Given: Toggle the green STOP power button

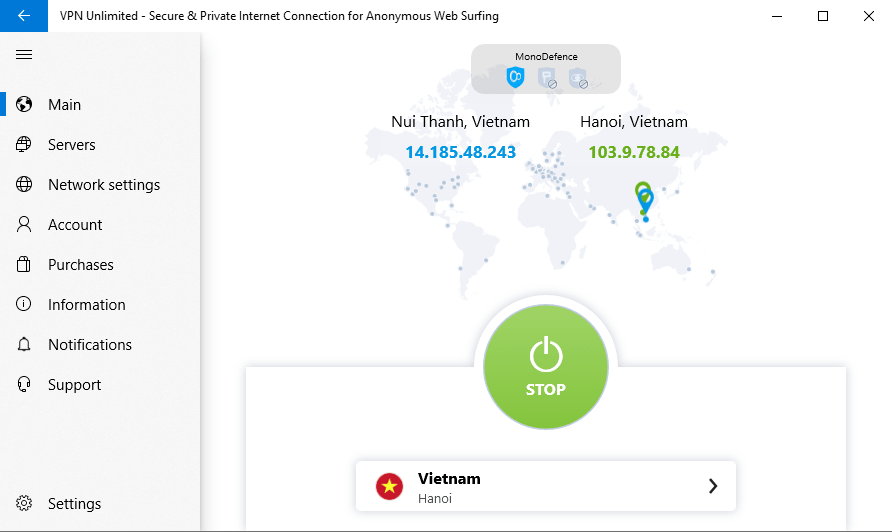Looking at the screenshot, I should coord(546,366).
